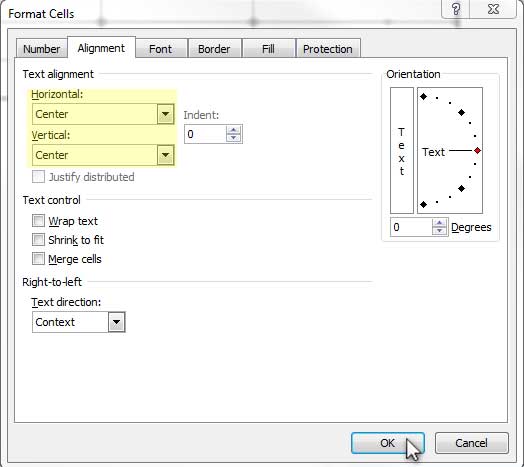Switch to the Number tab
Screen dimensions: 524x467
[41, 49]
